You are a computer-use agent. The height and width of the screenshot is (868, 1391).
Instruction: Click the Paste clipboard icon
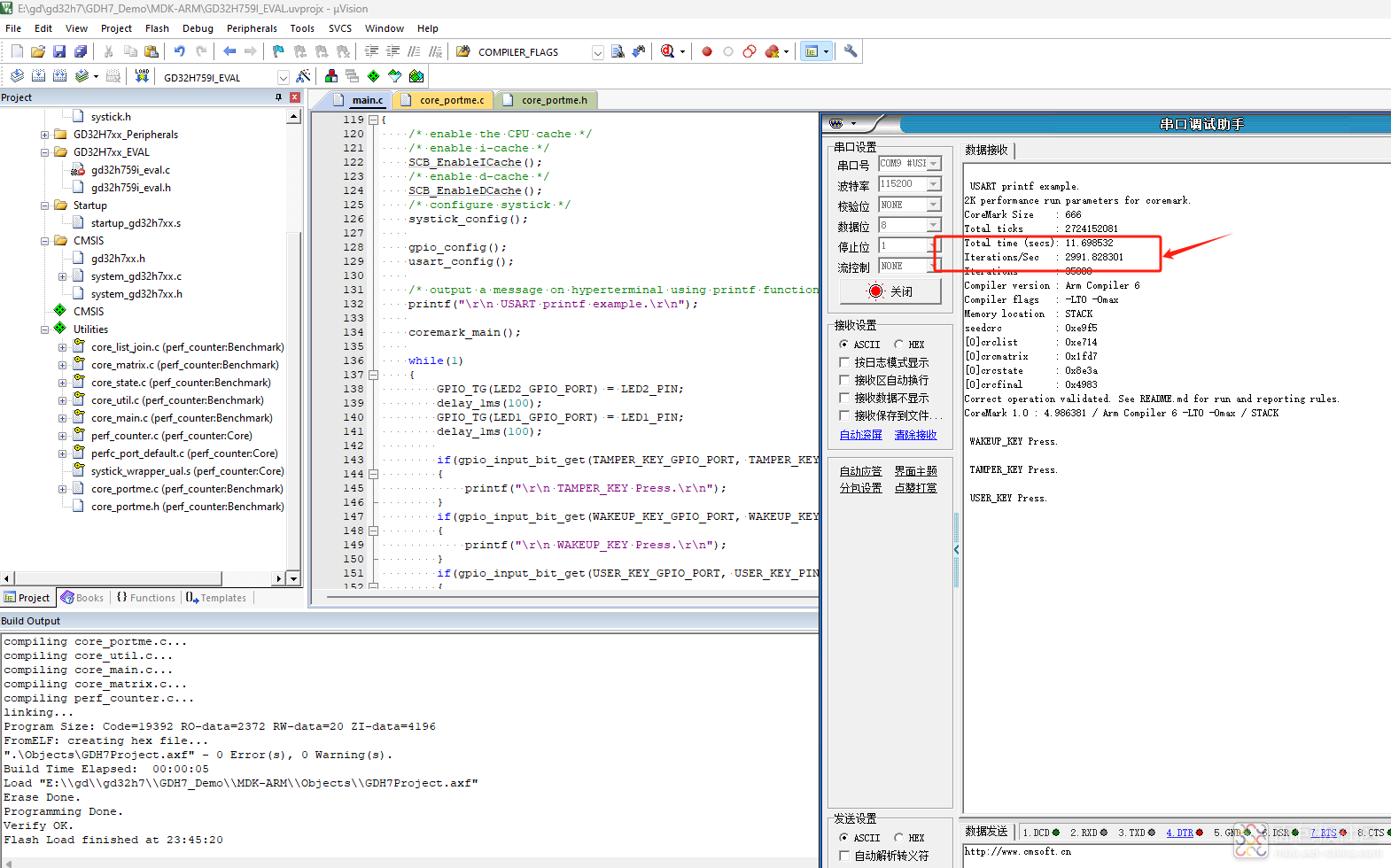[152, 52]
